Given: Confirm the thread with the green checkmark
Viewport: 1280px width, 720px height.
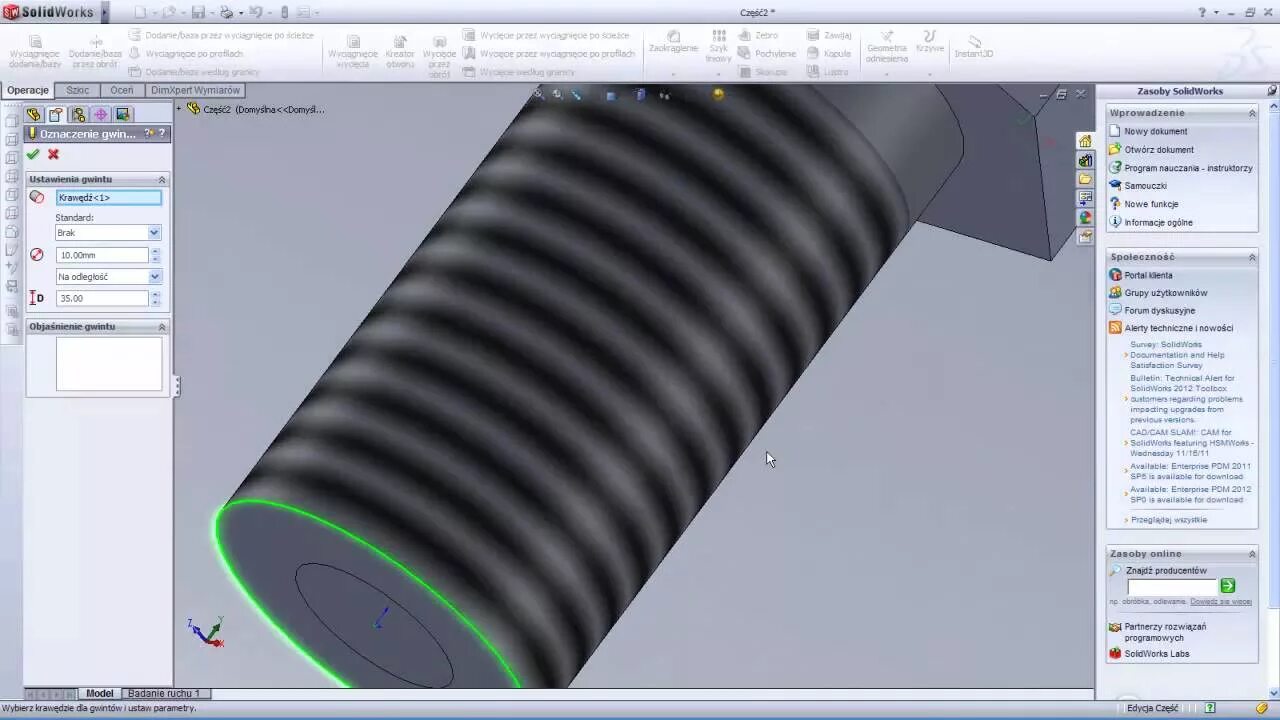Looking at the screenshot, I should pos(33,154).
